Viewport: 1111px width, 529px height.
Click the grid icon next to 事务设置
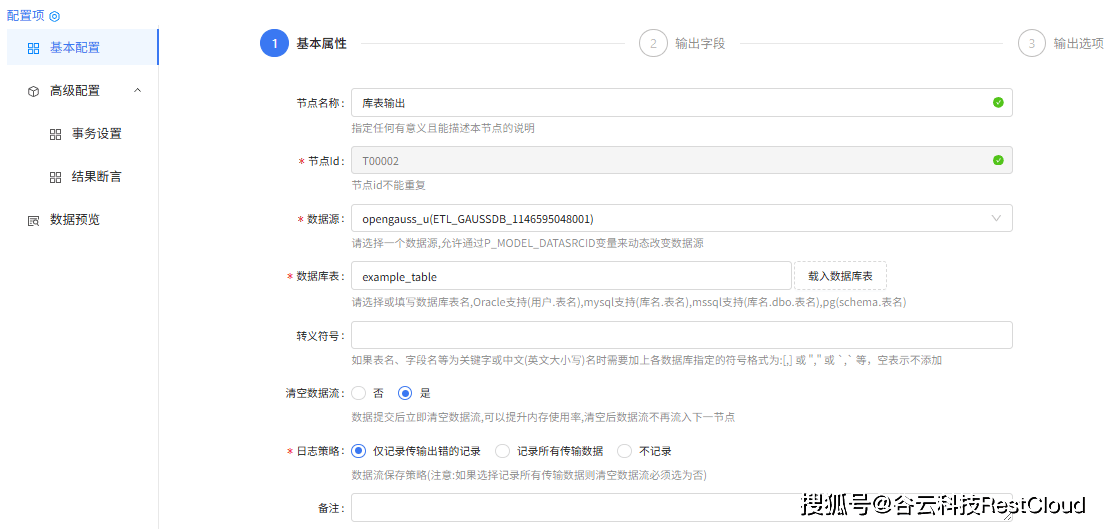[x=56, y=134]
